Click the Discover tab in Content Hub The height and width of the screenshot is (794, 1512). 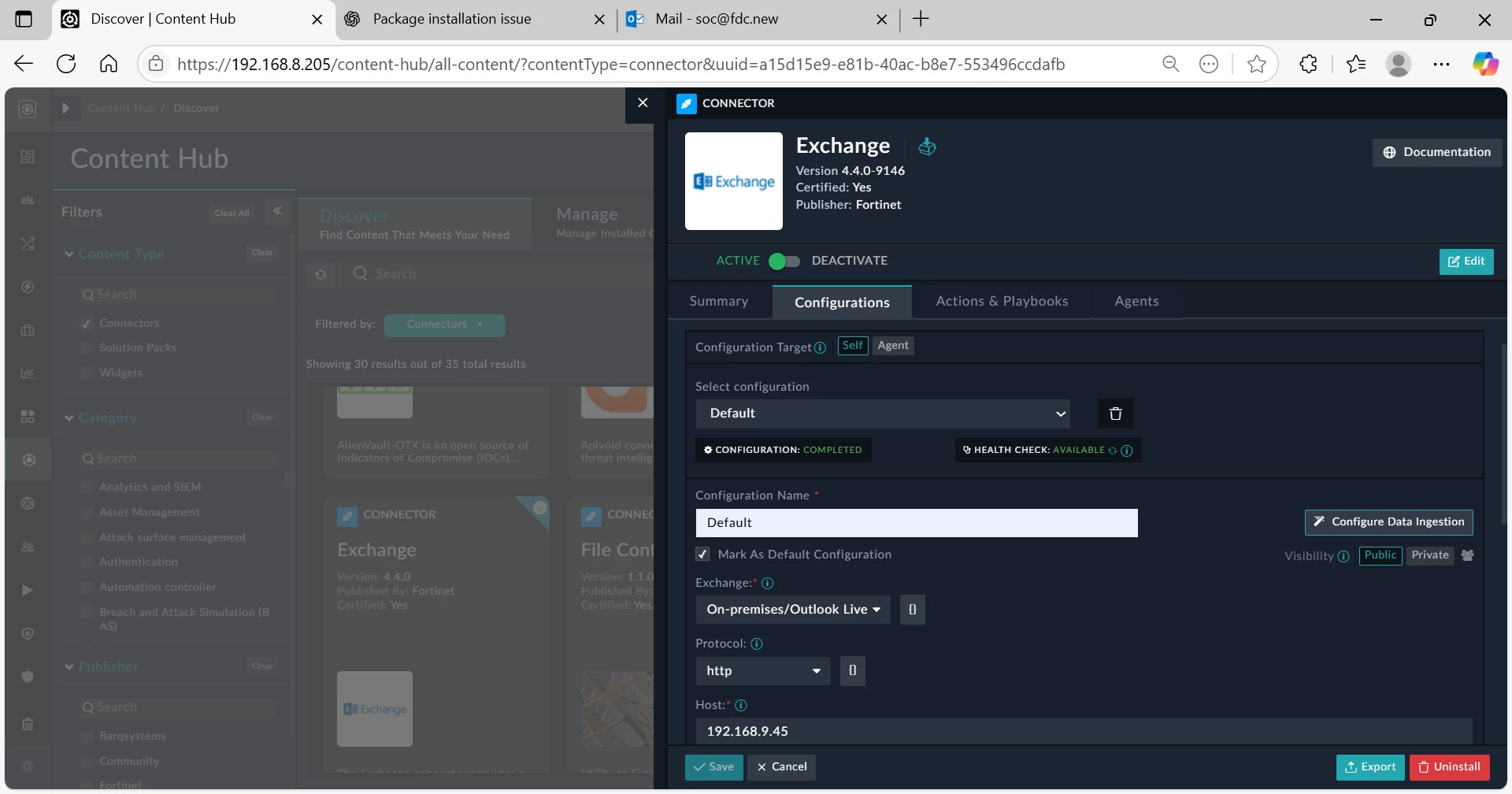[415, 224]
